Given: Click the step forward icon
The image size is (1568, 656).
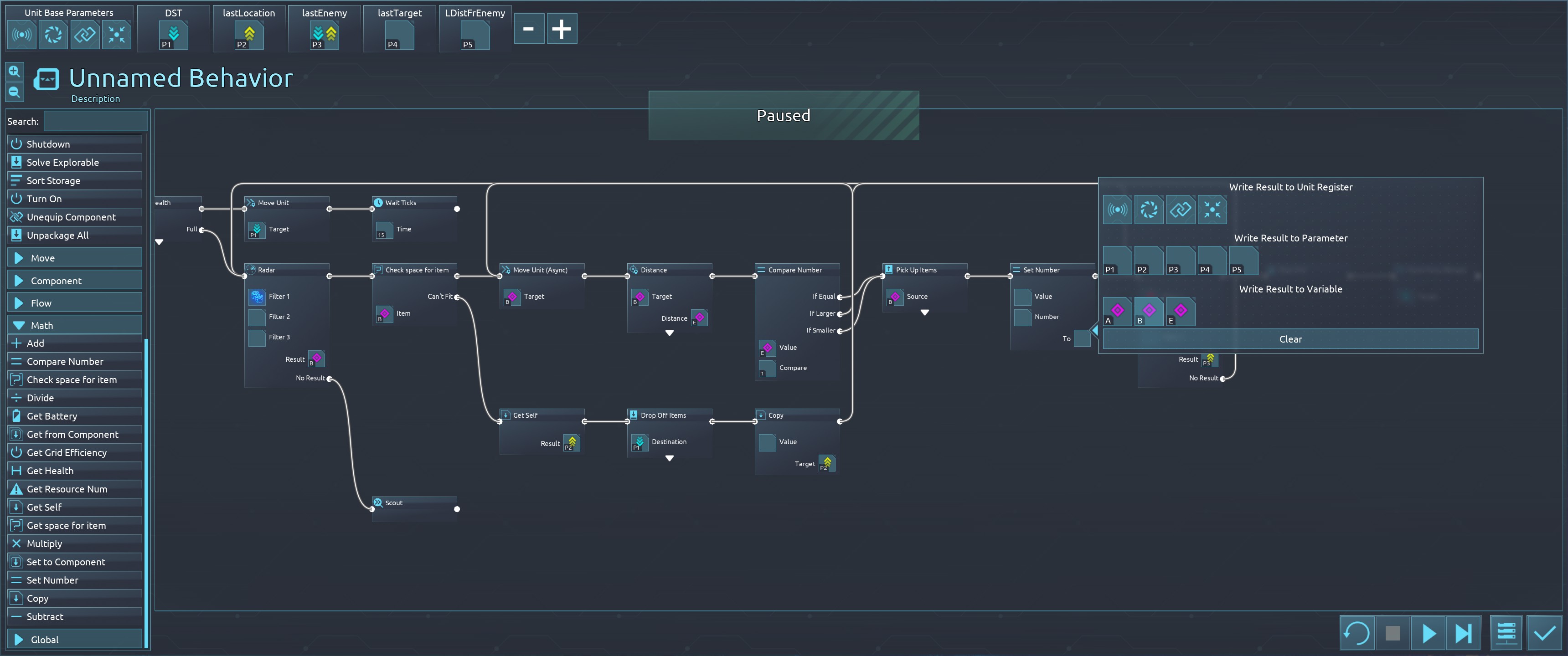Looking at the screenshot, I should 1463,634.
